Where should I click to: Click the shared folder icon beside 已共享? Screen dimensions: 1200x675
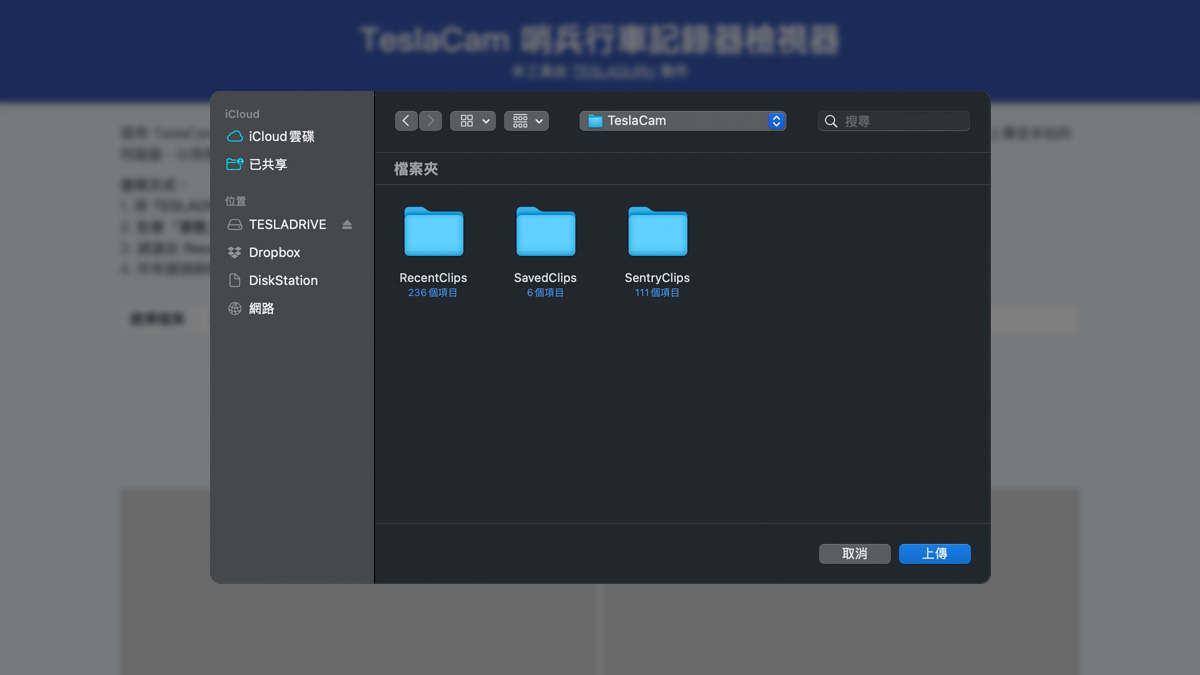(x=235, y=164)
